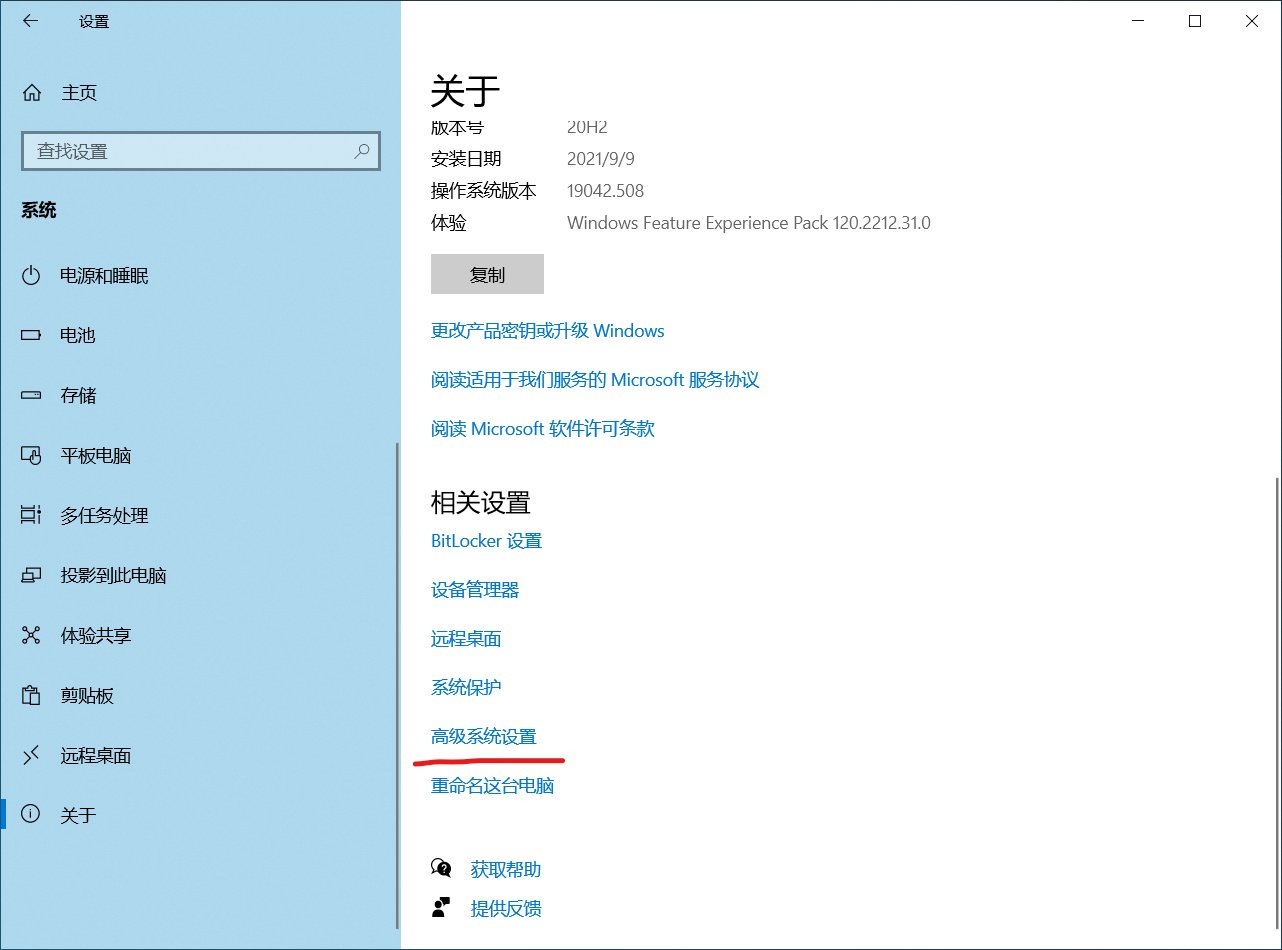1282x950 pixels.
Task: Click the search magnifier icon
Action: 361,151
